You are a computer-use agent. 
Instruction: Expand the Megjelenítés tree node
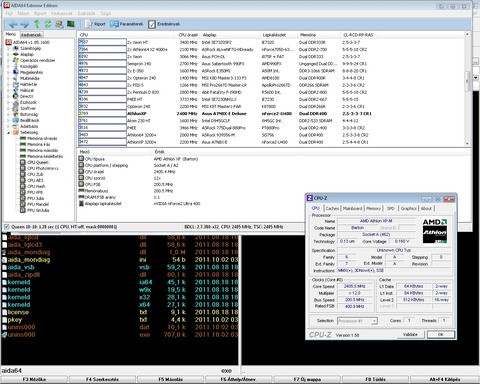click(8, 72)
